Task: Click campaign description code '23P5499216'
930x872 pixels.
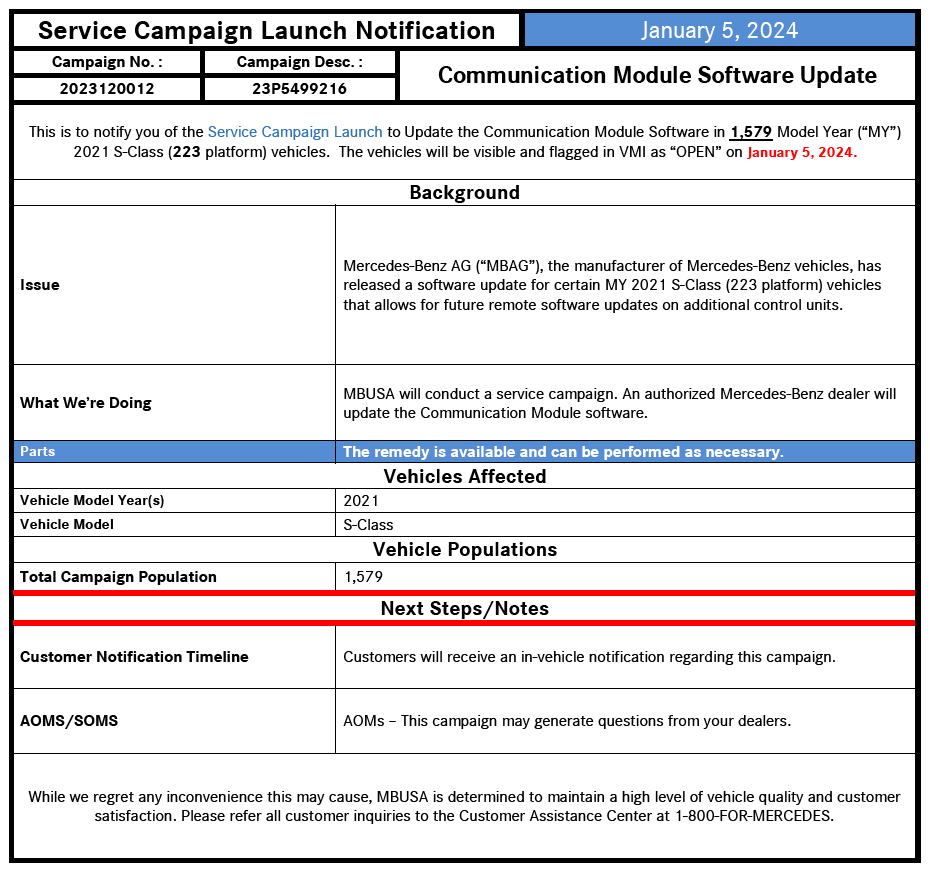Action: [300, 88]
